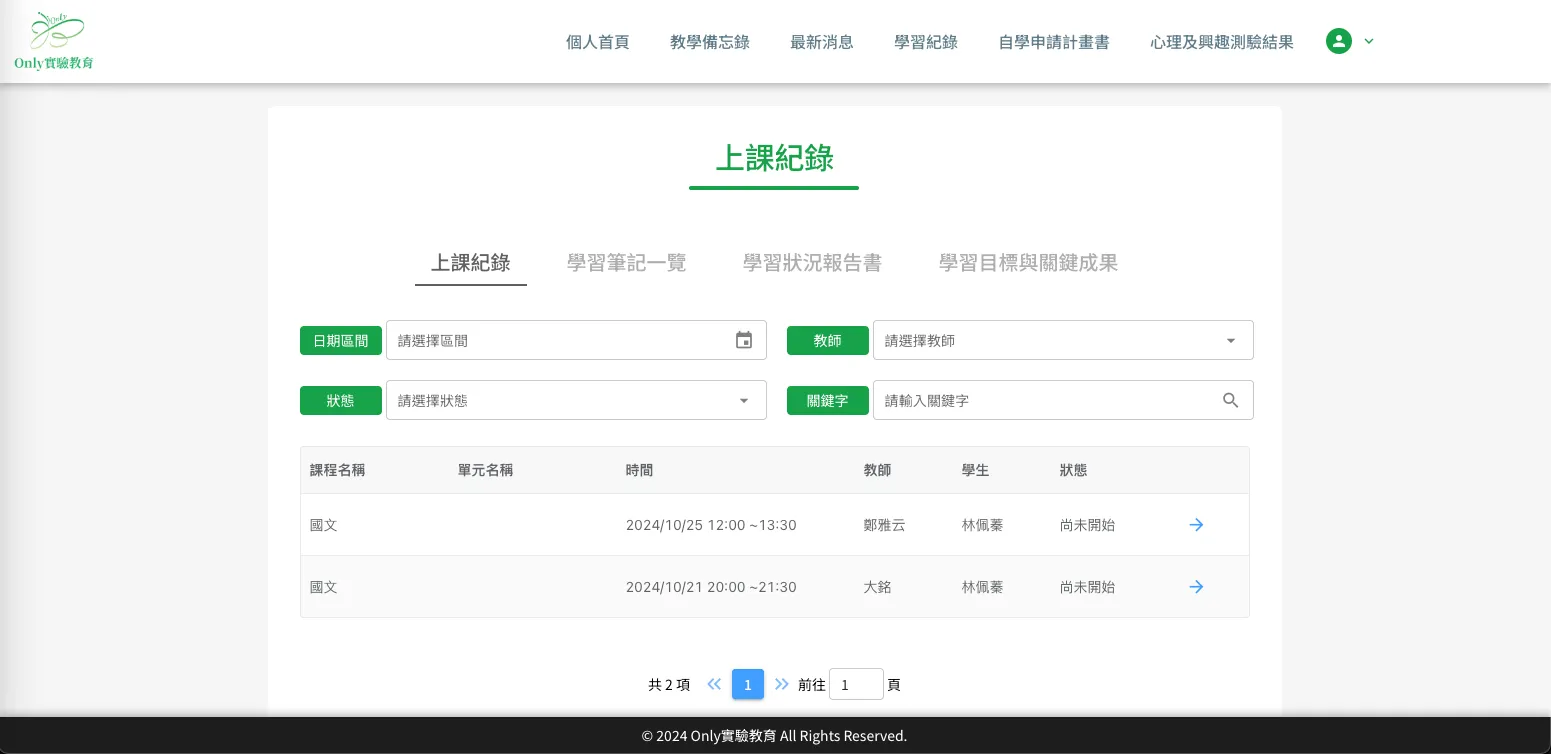Click the 心理及興趣測驗結果 link
1551x754 pixels.
[1222, 42]
